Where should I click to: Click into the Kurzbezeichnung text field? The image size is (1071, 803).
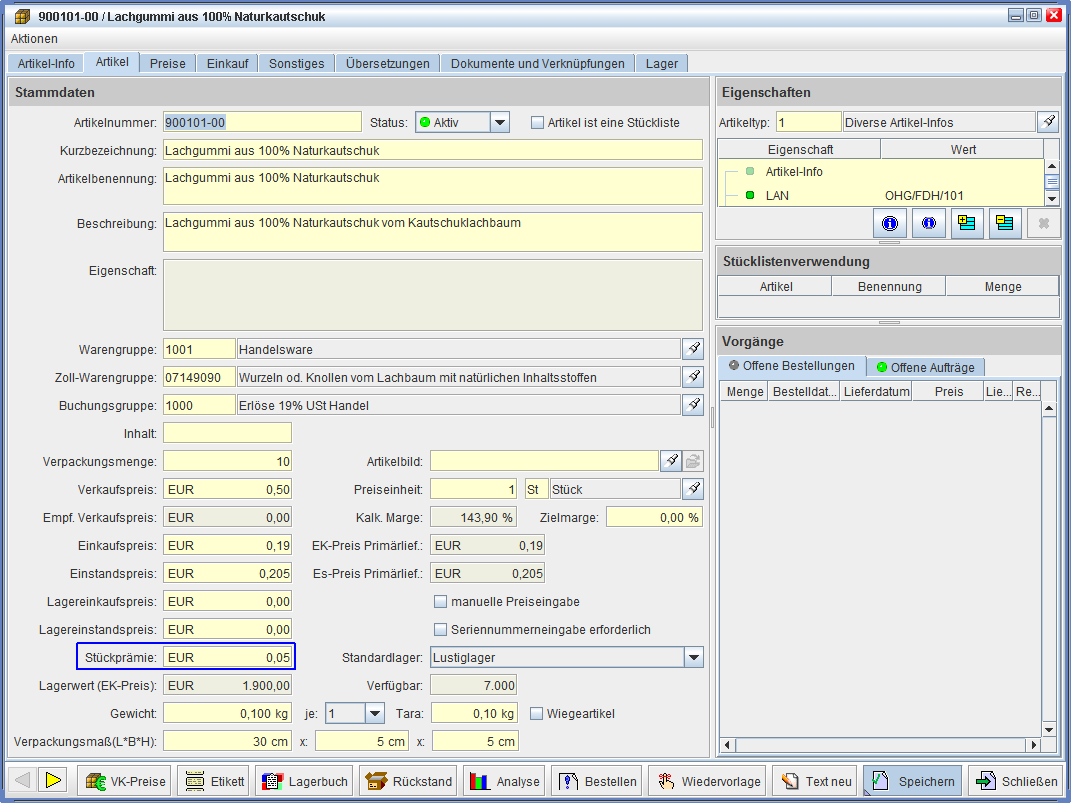(x=432, y=150)
